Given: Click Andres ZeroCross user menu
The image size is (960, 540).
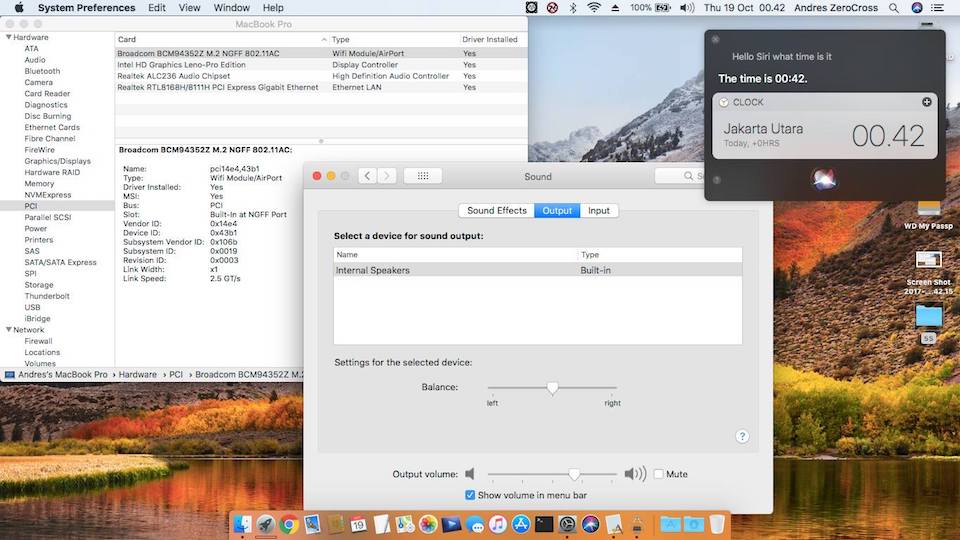Looking at the screenshot, I should [x=836, y=8].
